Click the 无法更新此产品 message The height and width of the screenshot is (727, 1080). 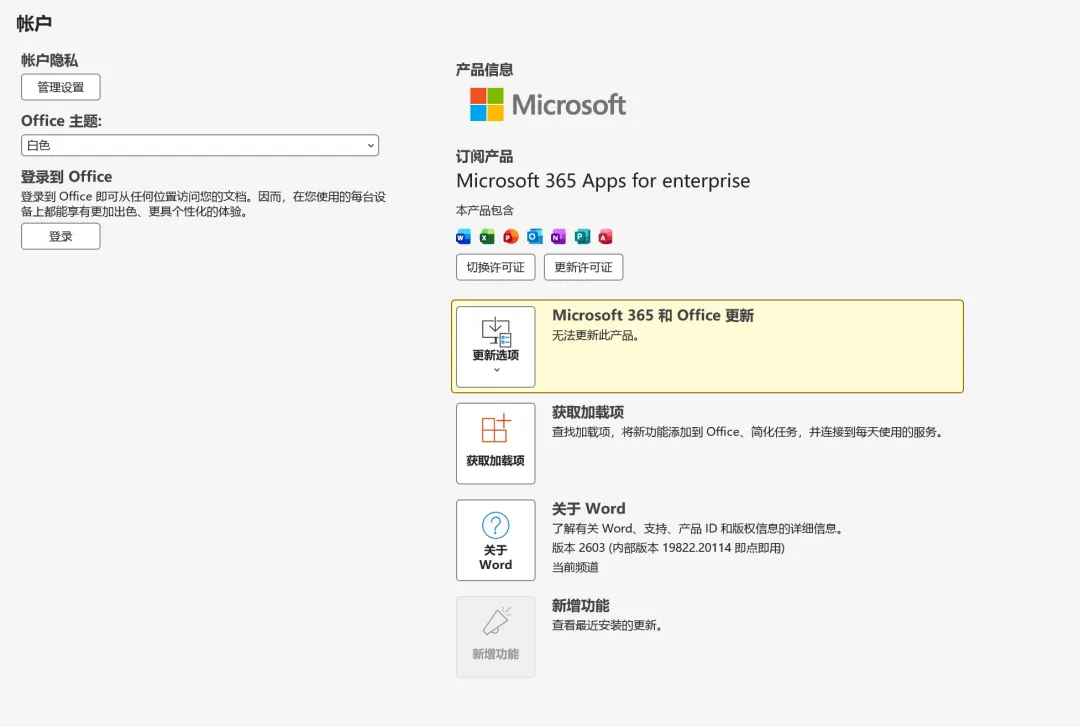click(596, 336)
